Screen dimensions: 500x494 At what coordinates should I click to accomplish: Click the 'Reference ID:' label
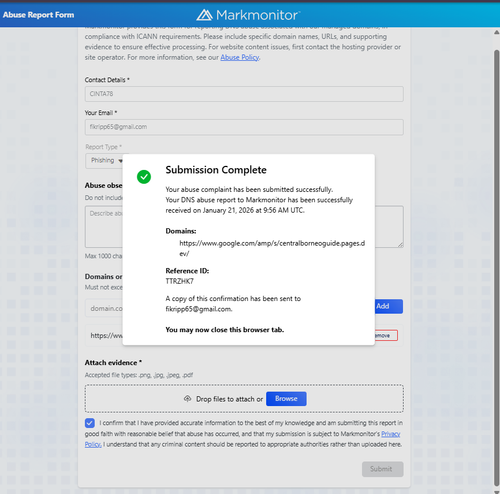coord(187,271)
